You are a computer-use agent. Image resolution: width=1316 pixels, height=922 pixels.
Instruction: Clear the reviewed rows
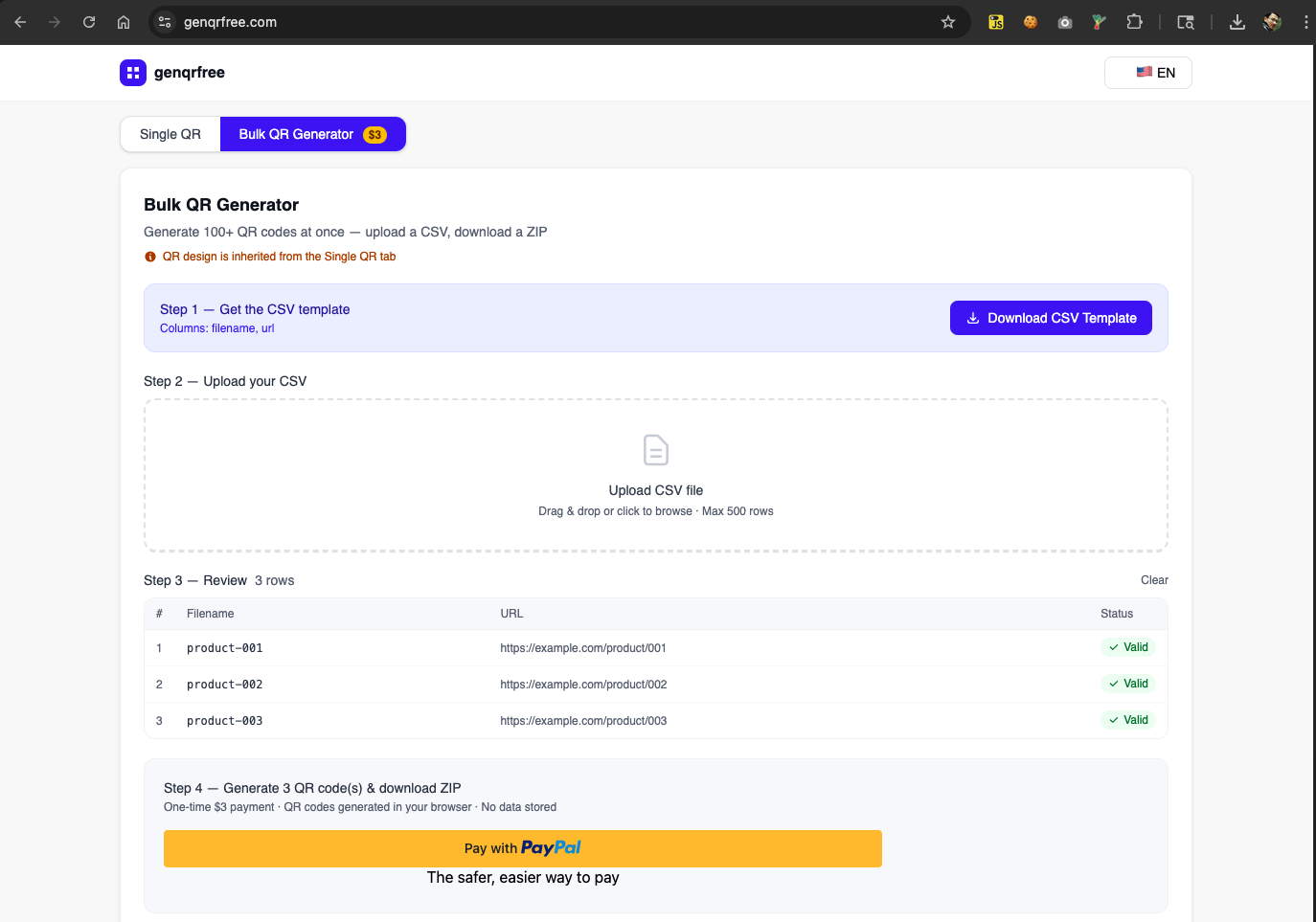click(x=1154, y=580)
